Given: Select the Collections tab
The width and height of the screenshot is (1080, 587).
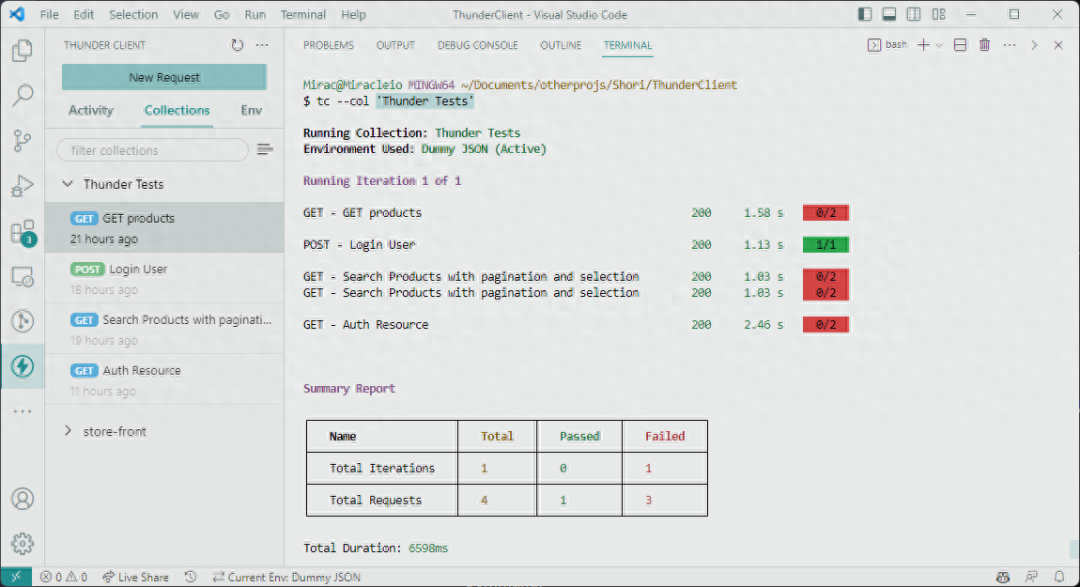Looking at the screenshot, I should (x=177, y=110).
